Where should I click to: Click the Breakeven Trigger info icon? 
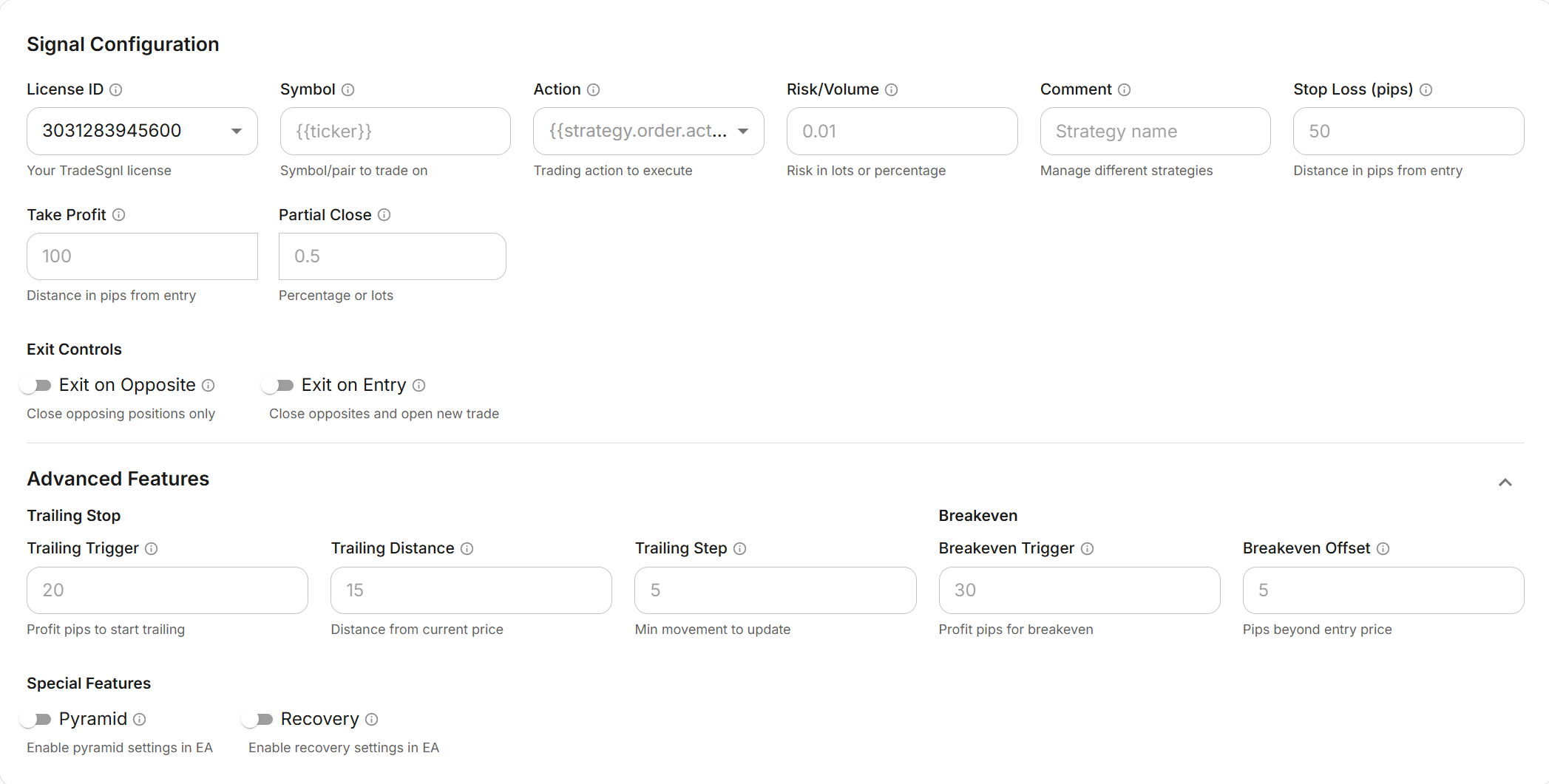point(1088,549)
